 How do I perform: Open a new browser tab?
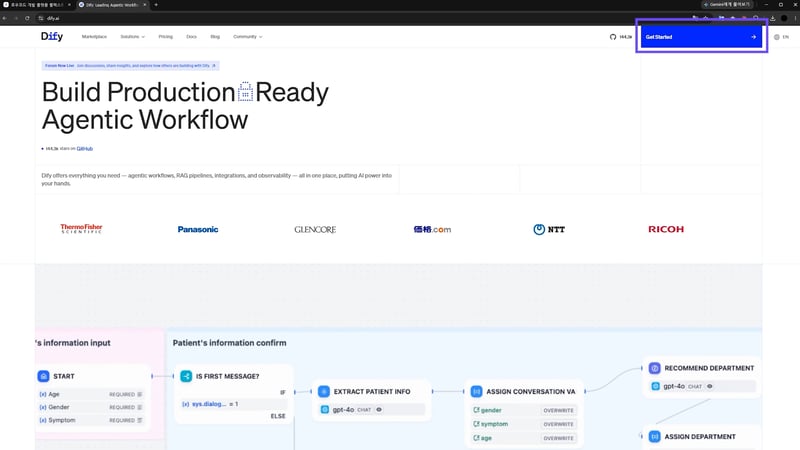point(156,5)
